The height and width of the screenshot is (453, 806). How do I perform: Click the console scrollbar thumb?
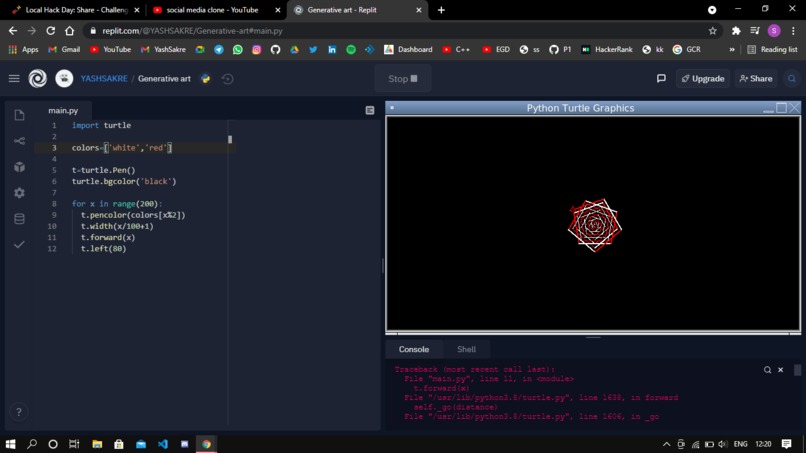coord(797,370)
